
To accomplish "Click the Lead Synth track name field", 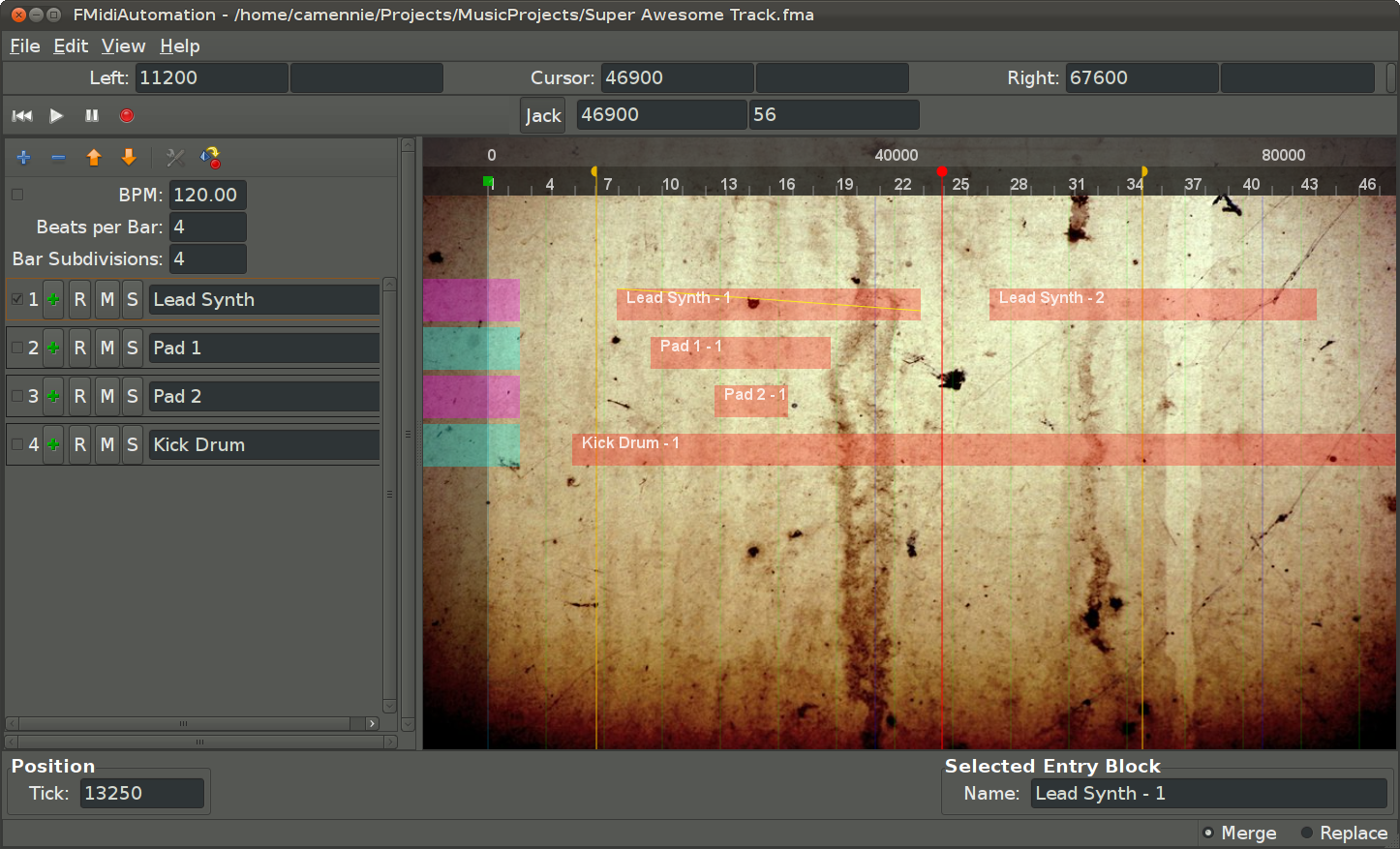I will pos(264,299).
